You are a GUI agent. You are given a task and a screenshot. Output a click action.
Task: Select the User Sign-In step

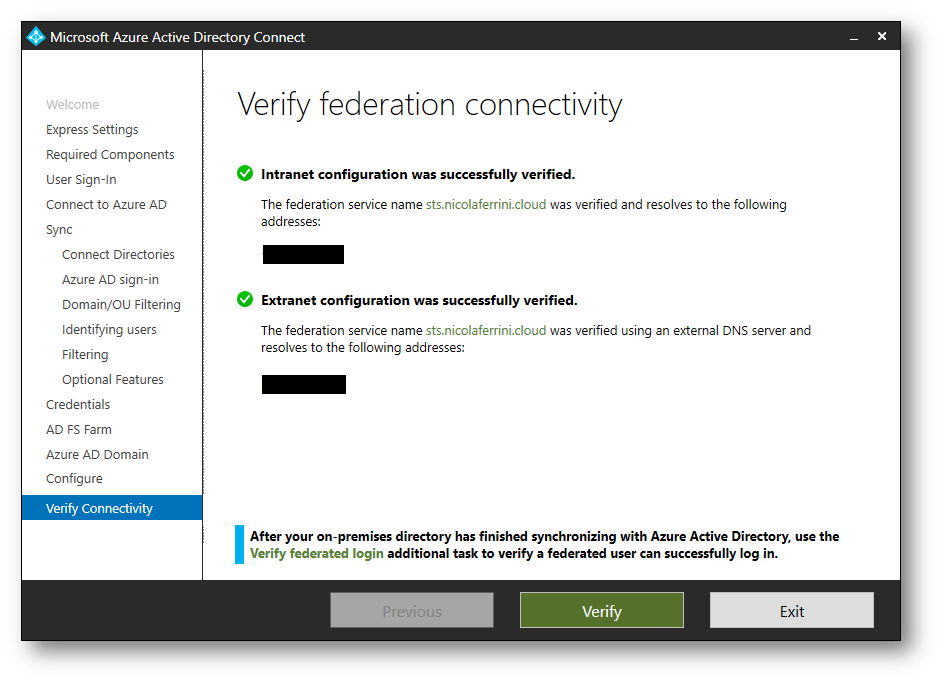tap(81, 179)
